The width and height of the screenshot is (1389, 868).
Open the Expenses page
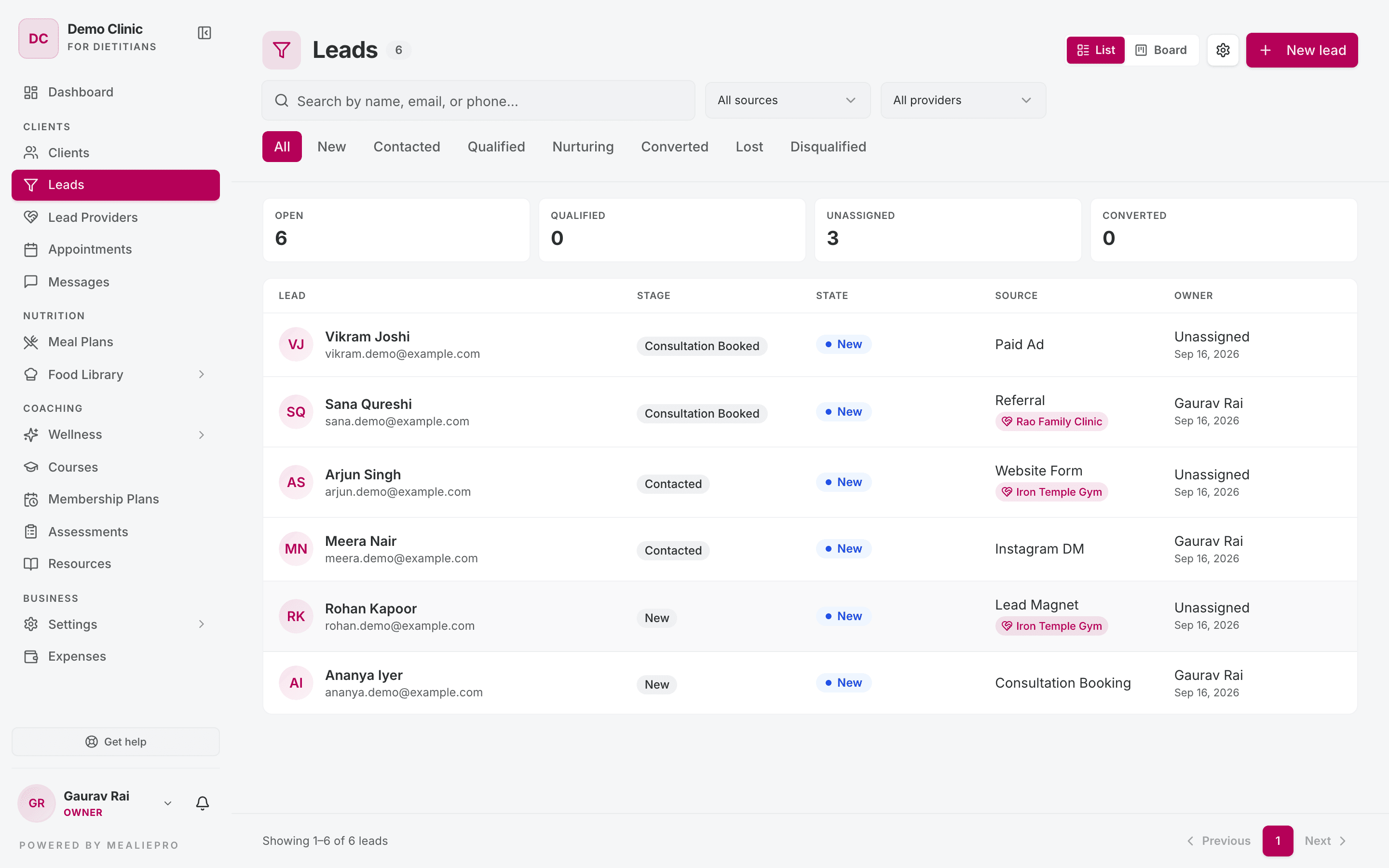(x=115, y=656)
